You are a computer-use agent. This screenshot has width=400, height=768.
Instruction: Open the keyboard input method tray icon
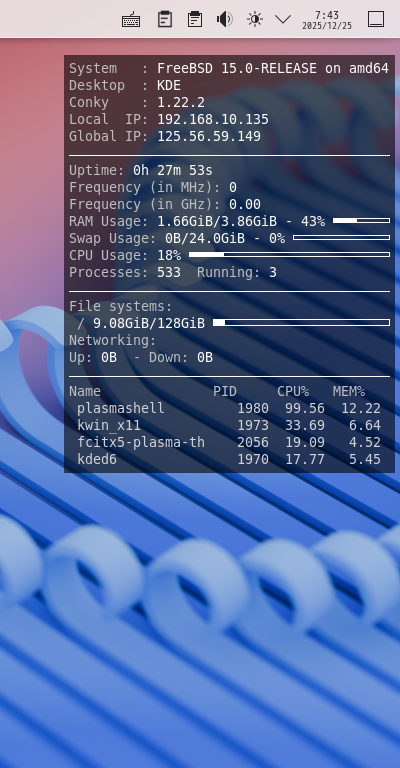click(131, 20)
